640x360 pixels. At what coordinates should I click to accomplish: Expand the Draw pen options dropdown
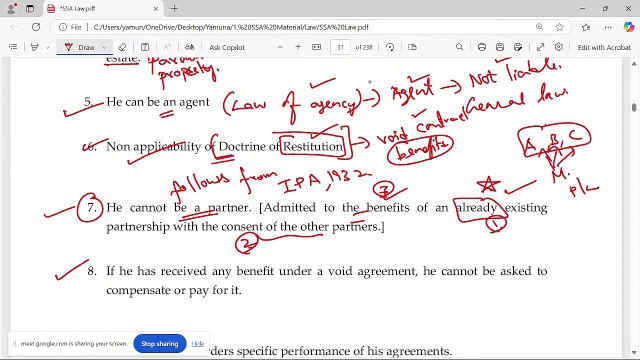[x=104, y=47]
